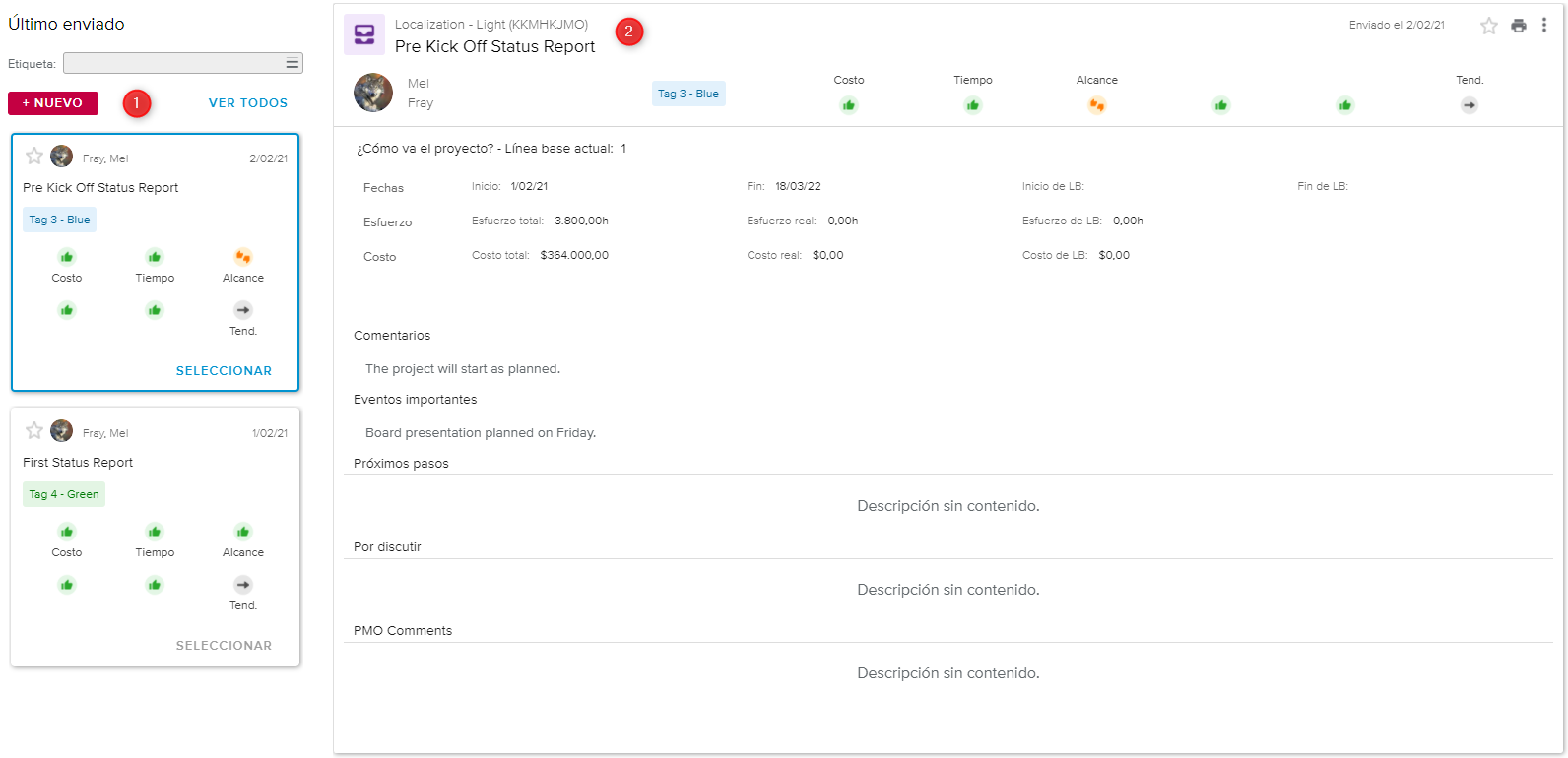
Task: Click the Tend. arrow icon on first card
Action: pyautogui.click(x=243, y=310)
